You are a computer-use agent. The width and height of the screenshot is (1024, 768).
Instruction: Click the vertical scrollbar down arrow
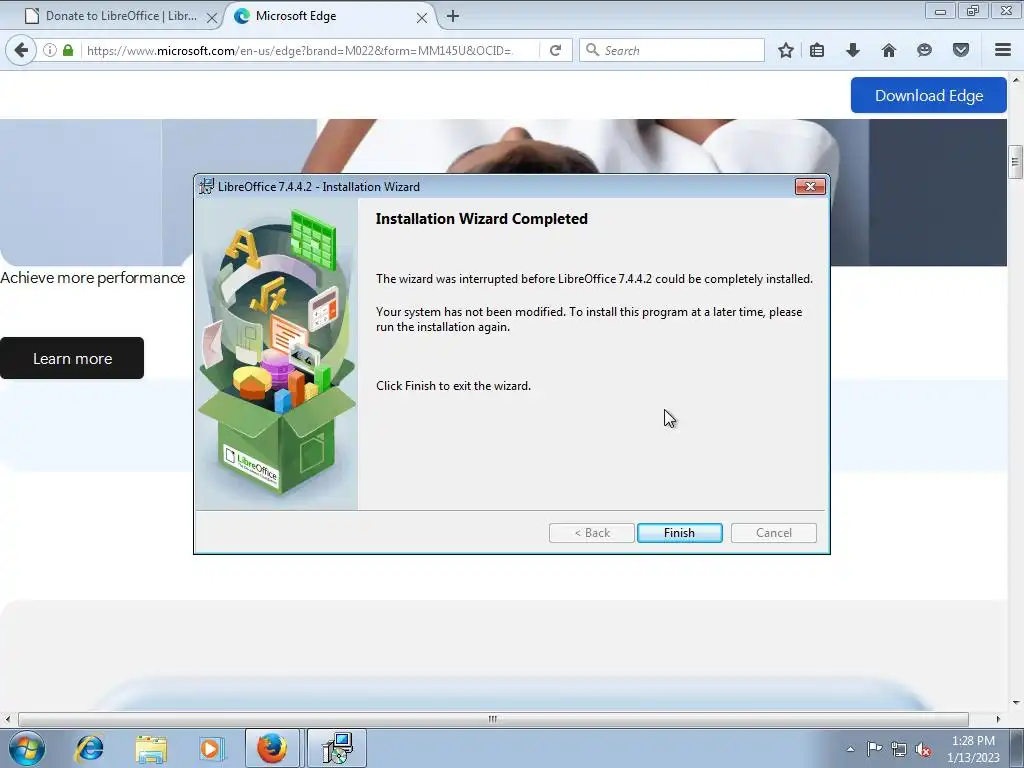click(1016, 703)
